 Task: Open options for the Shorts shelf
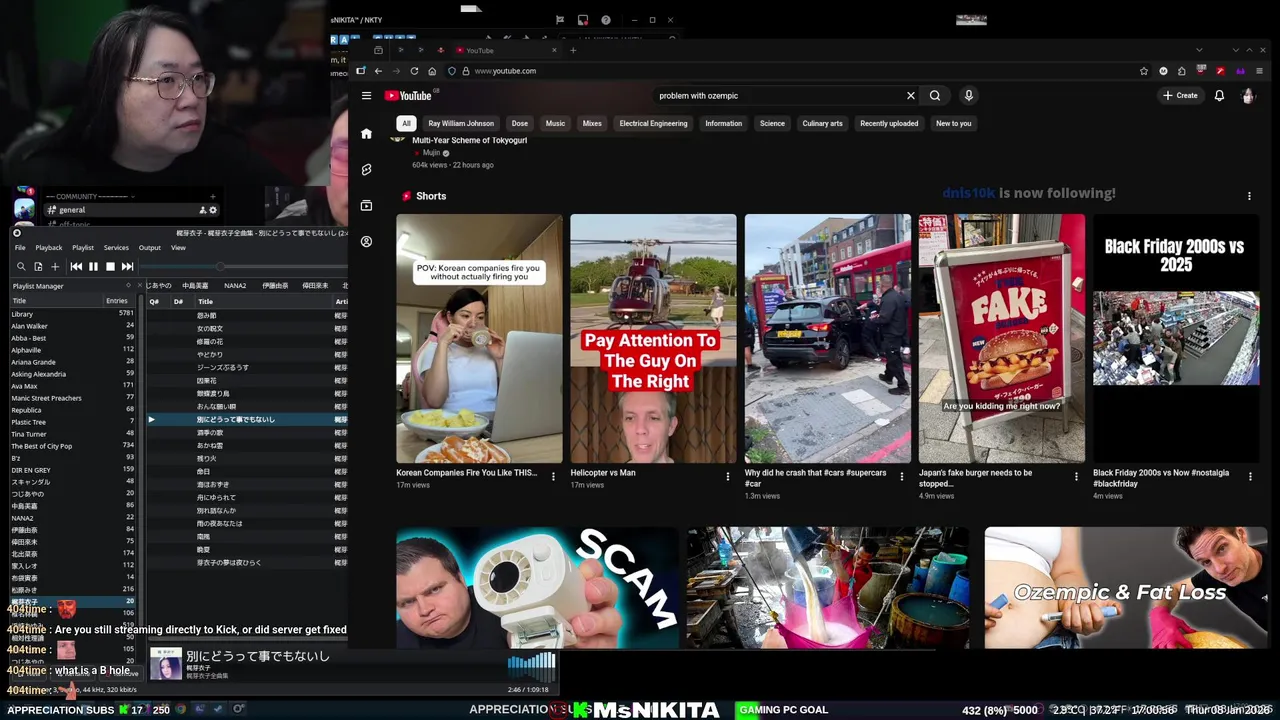pyautogui.click(x=1249, y=196)
